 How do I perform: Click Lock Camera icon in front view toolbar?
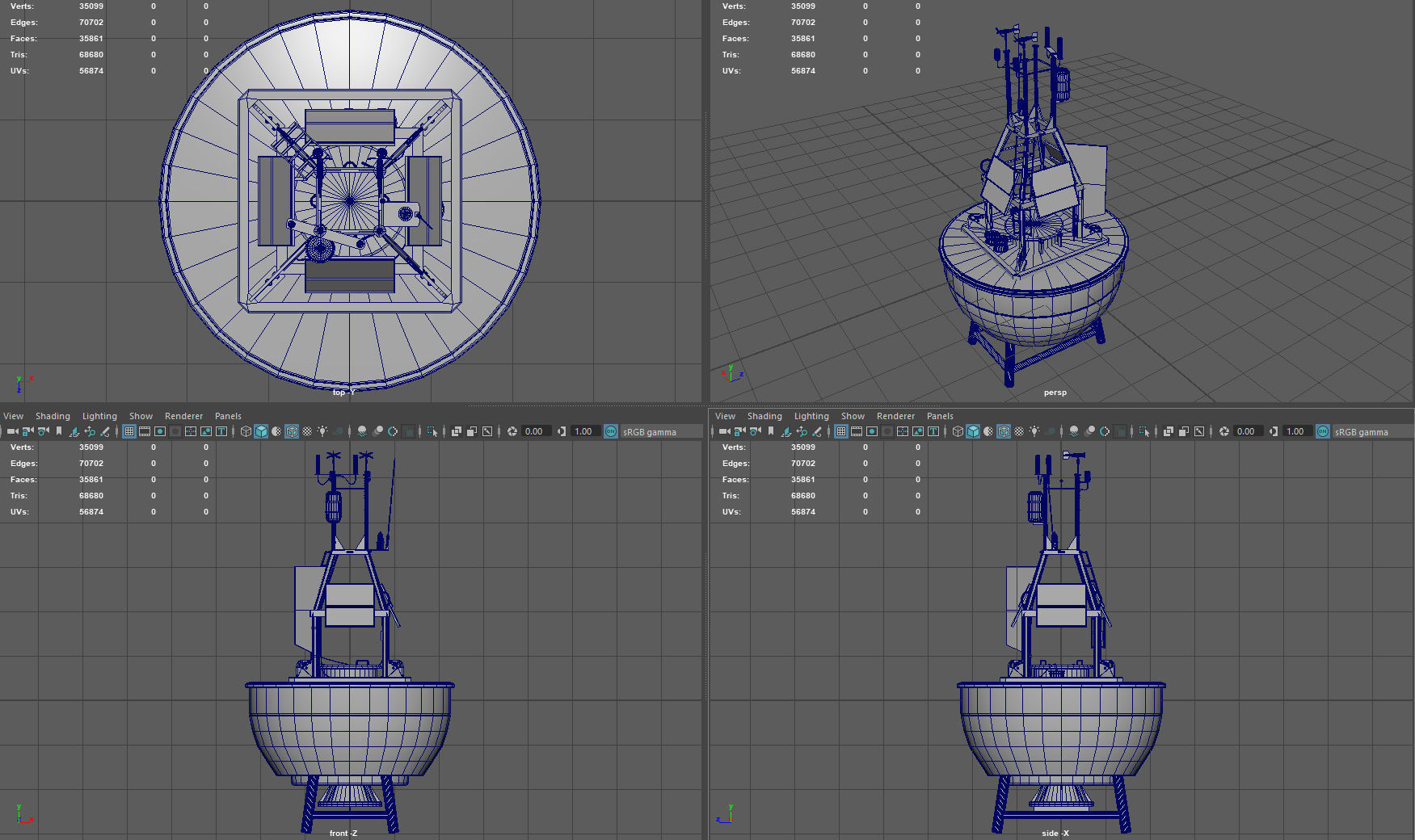[x=27, y=431]
